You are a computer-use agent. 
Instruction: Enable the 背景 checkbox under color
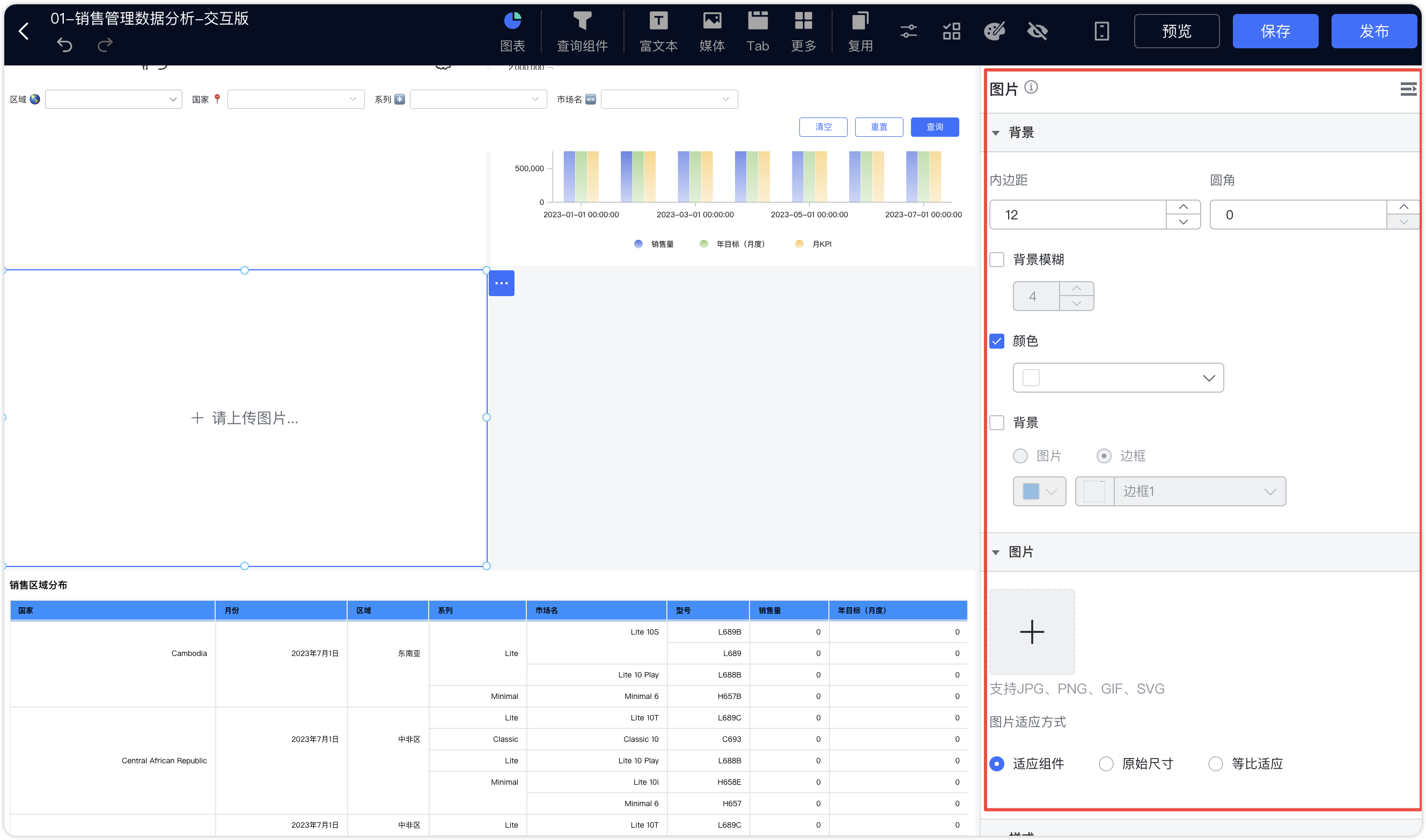coord(997,423)
